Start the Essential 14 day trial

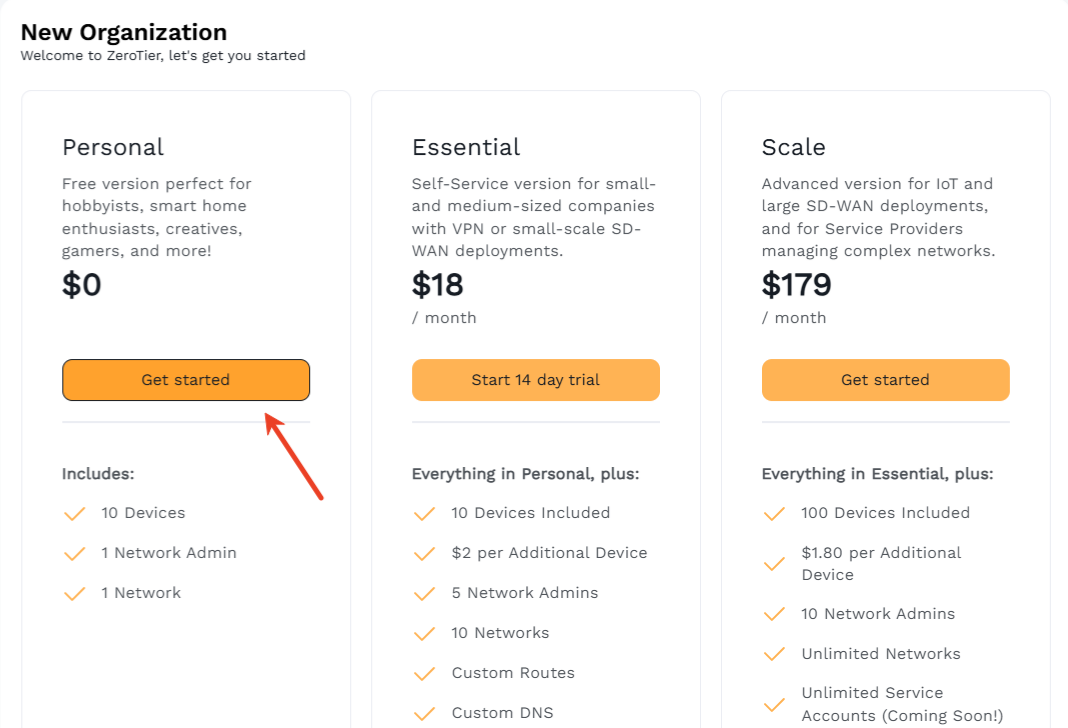click(x=535, y=380)
